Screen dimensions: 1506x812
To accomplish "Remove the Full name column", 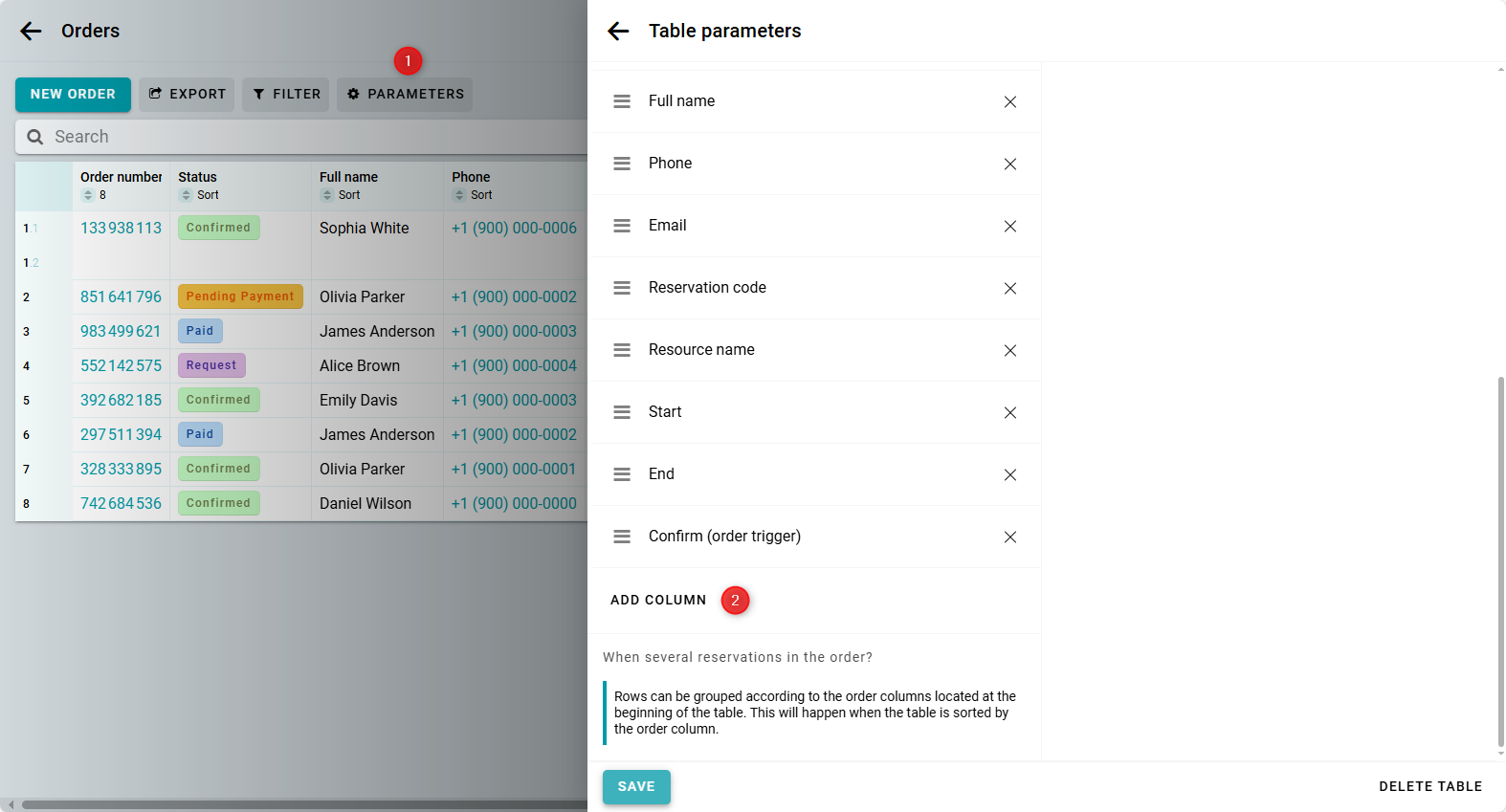I will 1009,102.
